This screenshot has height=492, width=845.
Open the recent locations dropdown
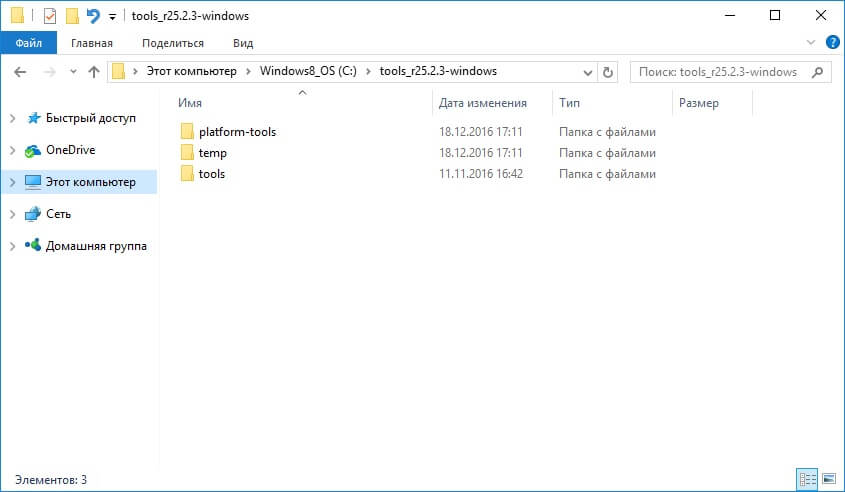[x=73, y=71]
